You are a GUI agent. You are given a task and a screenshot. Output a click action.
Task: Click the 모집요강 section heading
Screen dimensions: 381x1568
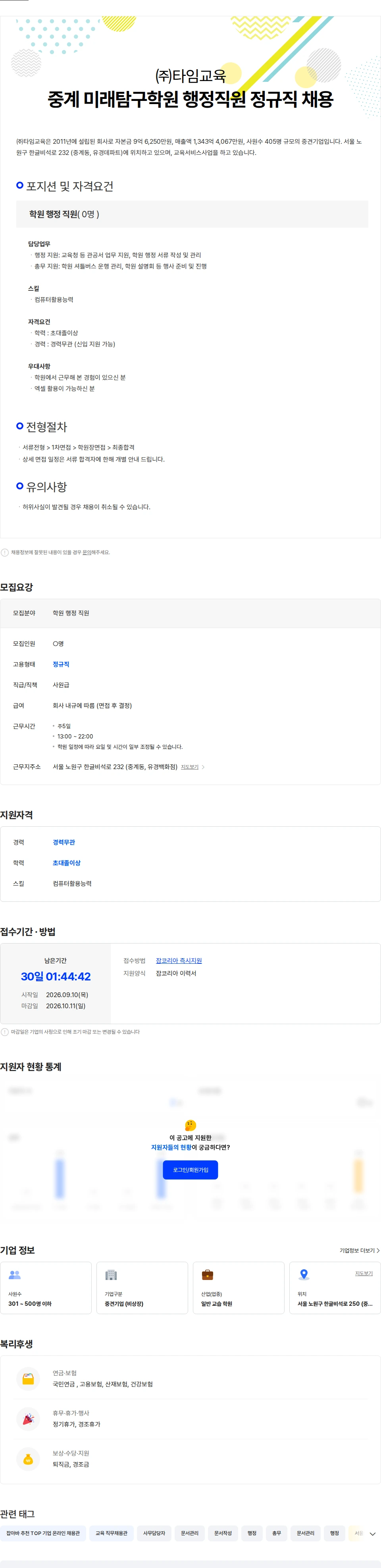(16, 588)
